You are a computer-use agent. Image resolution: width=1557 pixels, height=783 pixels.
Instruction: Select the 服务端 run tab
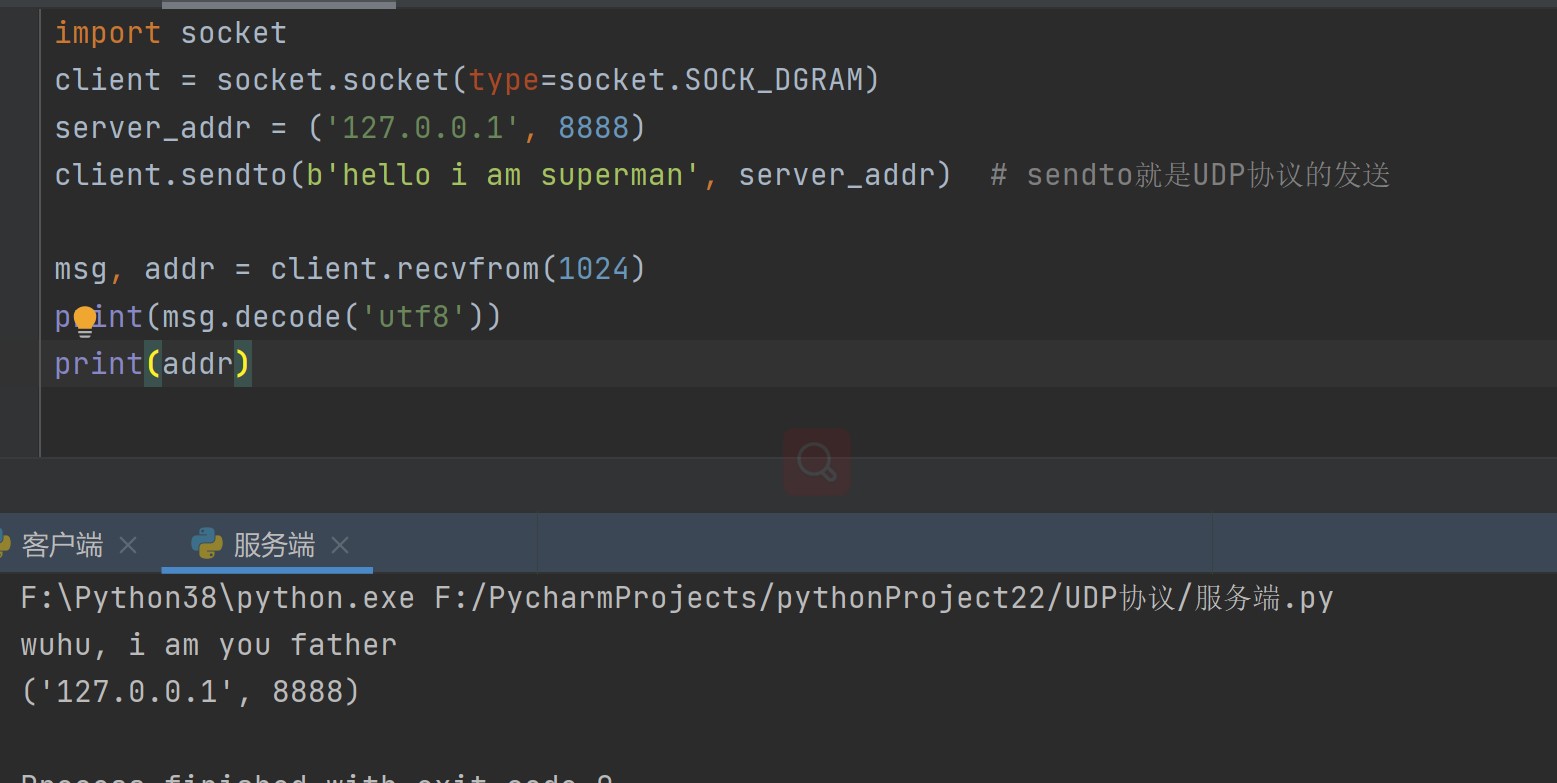(273, 545)
